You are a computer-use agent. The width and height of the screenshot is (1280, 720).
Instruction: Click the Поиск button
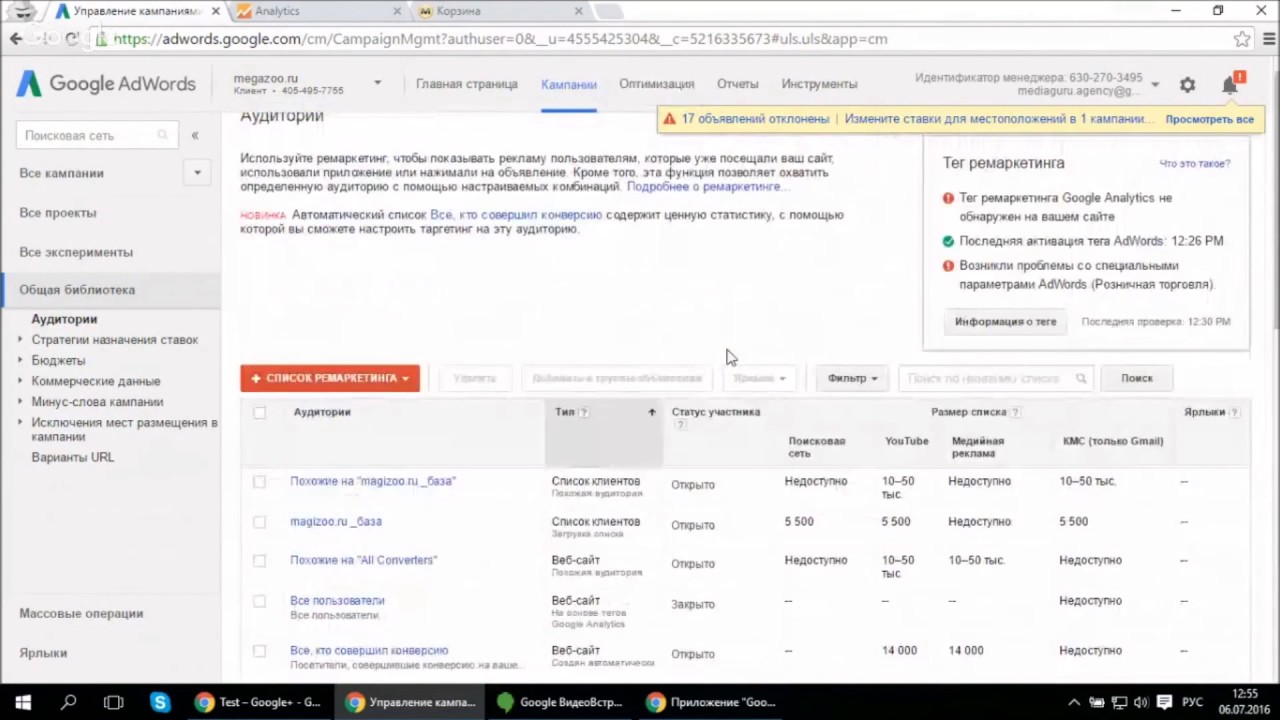pyautogui.click(x=1137, y=378)
